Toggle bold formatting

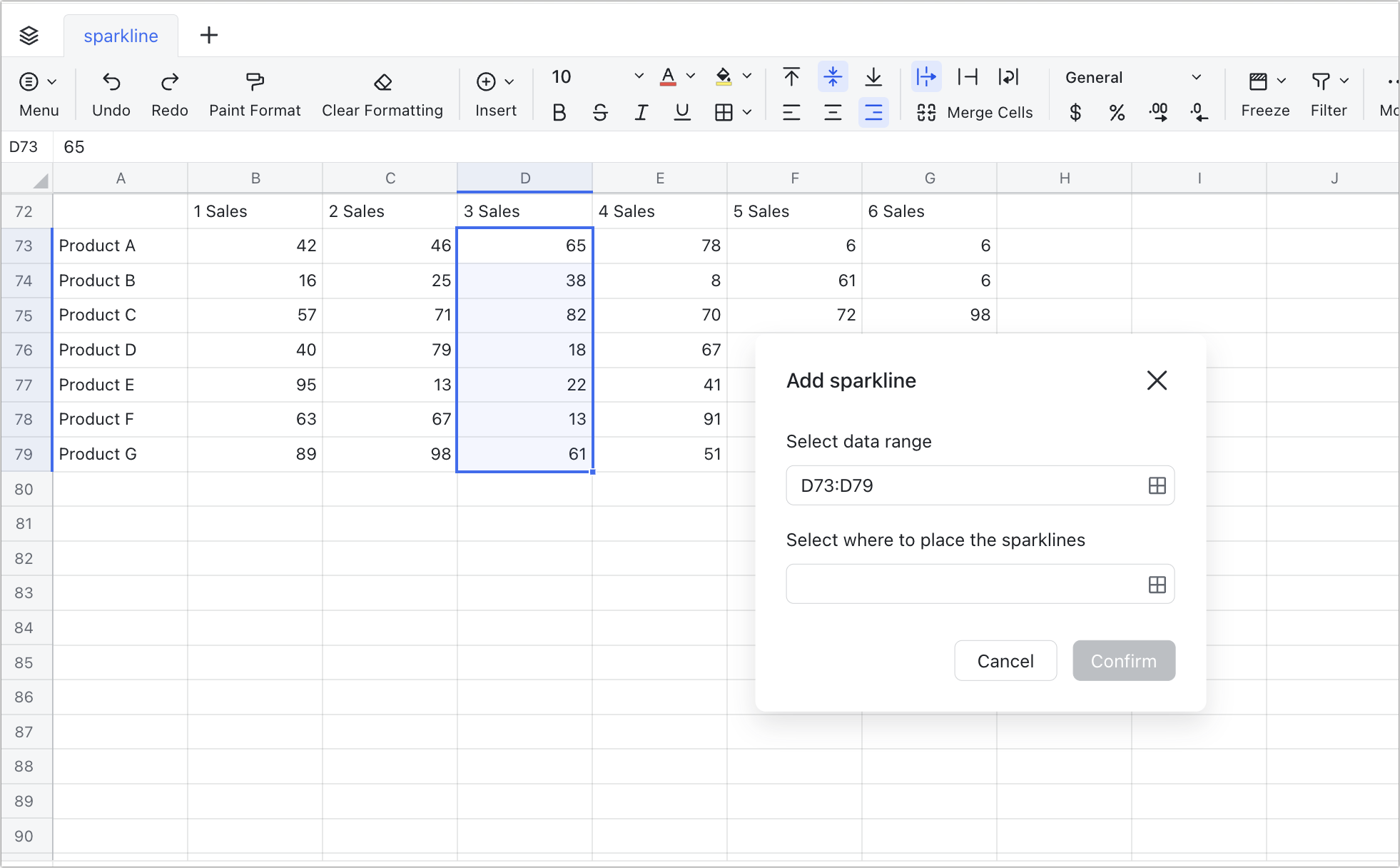tap(559, 112)
